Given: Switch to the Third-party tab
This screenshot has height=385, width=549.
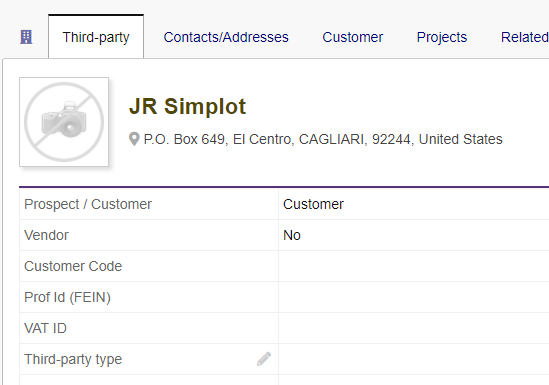Looking at the screenshot, I should (96, 37).
